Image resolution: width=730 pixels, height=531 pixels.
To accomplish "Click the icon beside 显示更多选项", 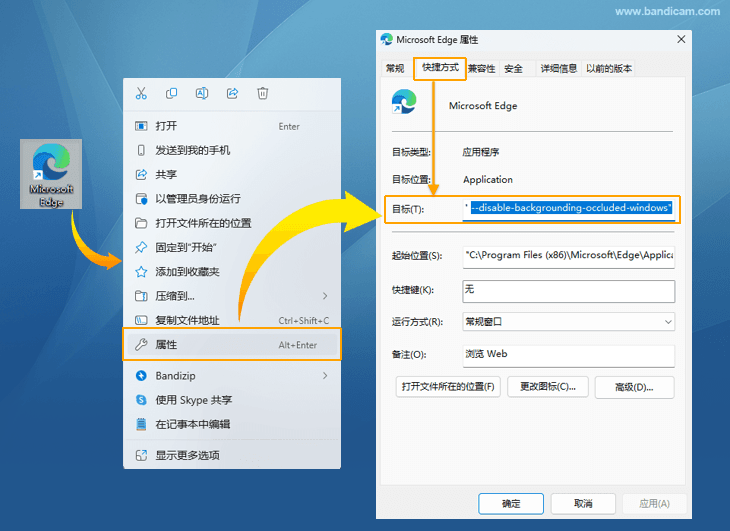I will [x=141, y=455].
